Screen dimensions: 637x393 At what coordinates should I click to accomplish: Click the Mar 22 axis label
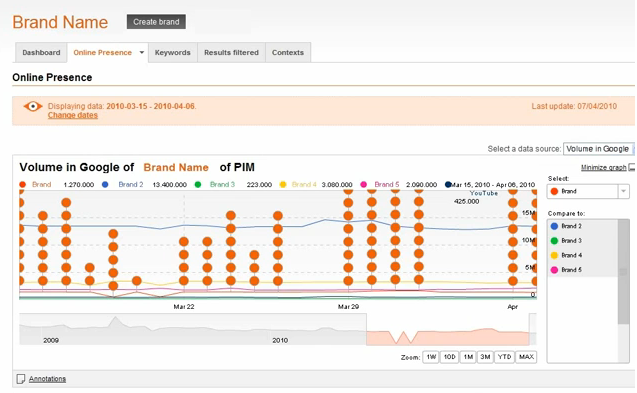184,307
